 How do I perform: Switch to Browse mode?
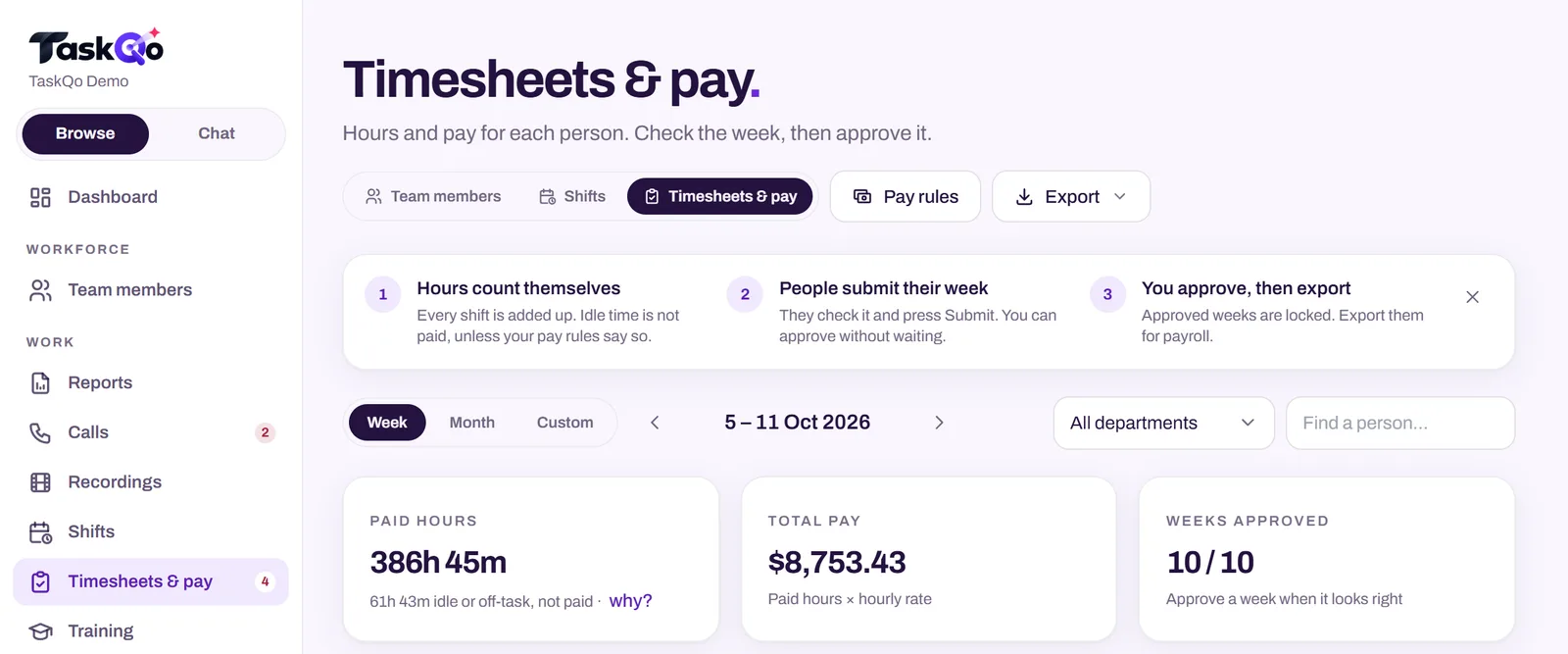pos(85,134)
